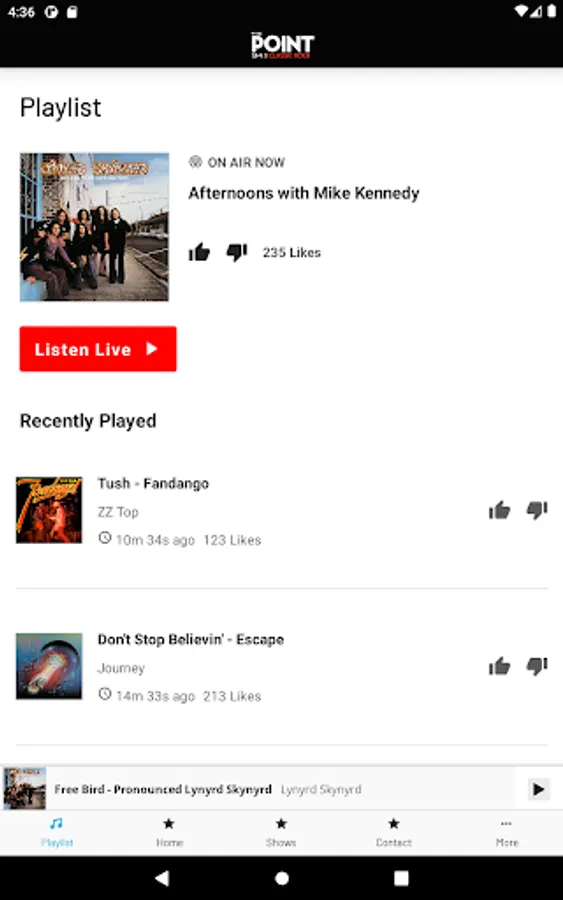563x900 pixels.
Task: Dislike the on-air show with thumbs down
Action: [x=236, y=252]
